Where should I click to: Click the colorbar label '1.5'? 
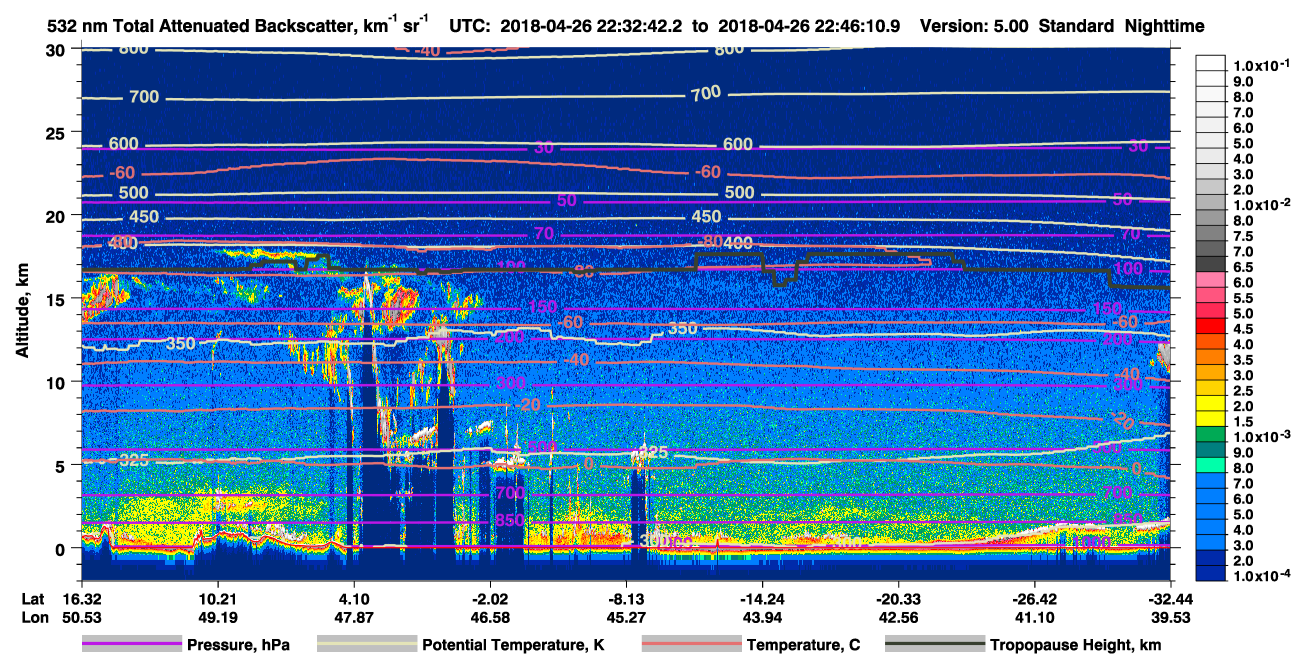pos(1242,423)
